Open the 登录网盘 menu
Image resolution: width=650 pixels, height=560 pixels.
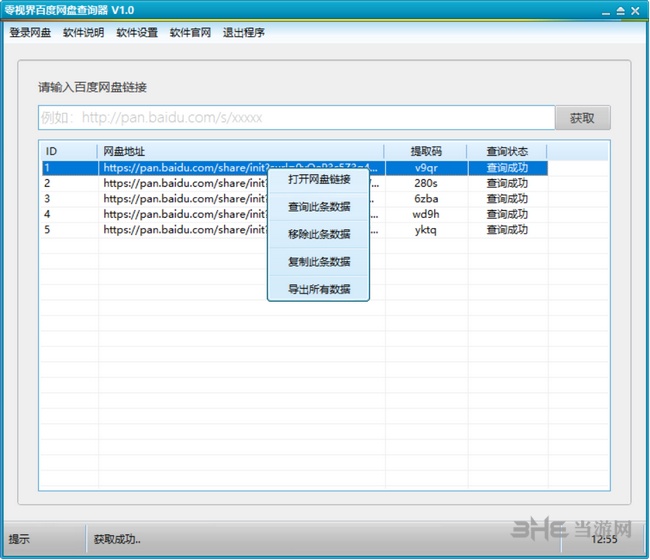click(30, 32)
